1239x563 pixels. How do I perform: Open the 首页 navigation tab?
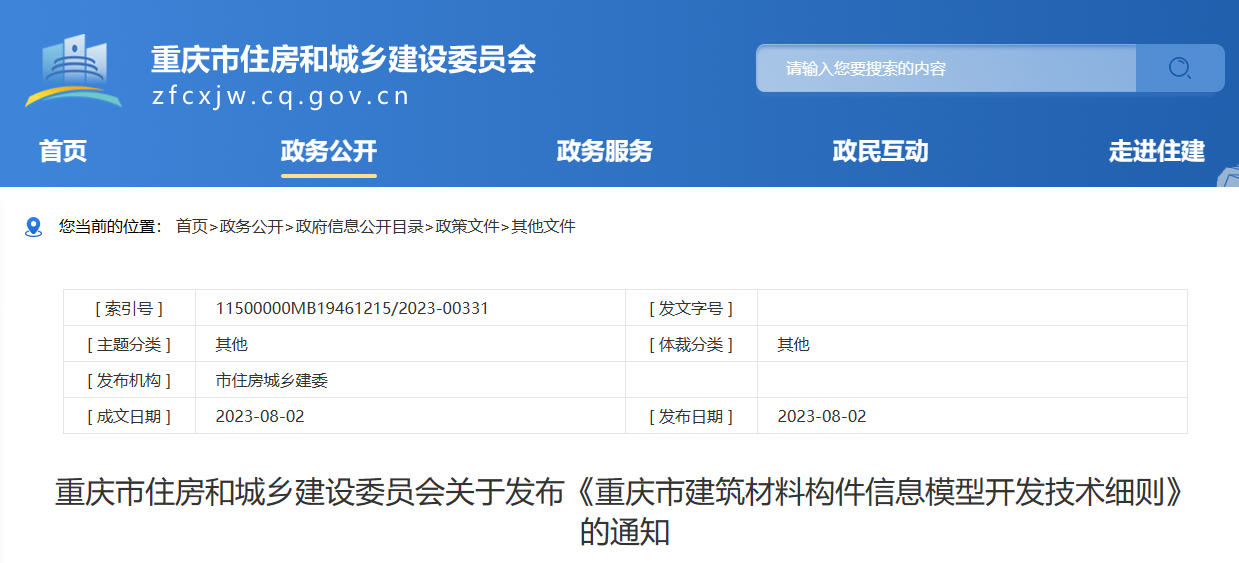pyautogui.click(x=63, y=151)
